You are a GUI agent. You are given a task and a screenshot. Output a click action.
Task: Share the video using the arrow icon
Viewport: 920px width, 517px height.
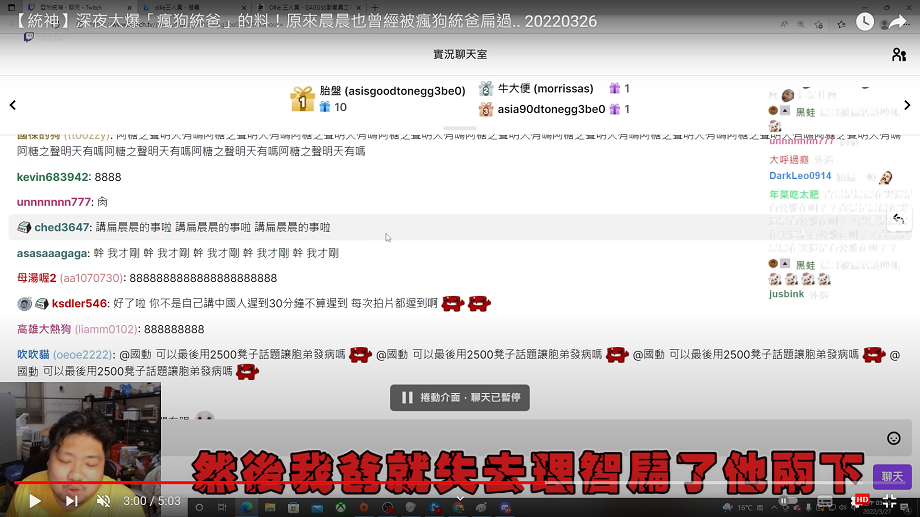click(898, 22)
